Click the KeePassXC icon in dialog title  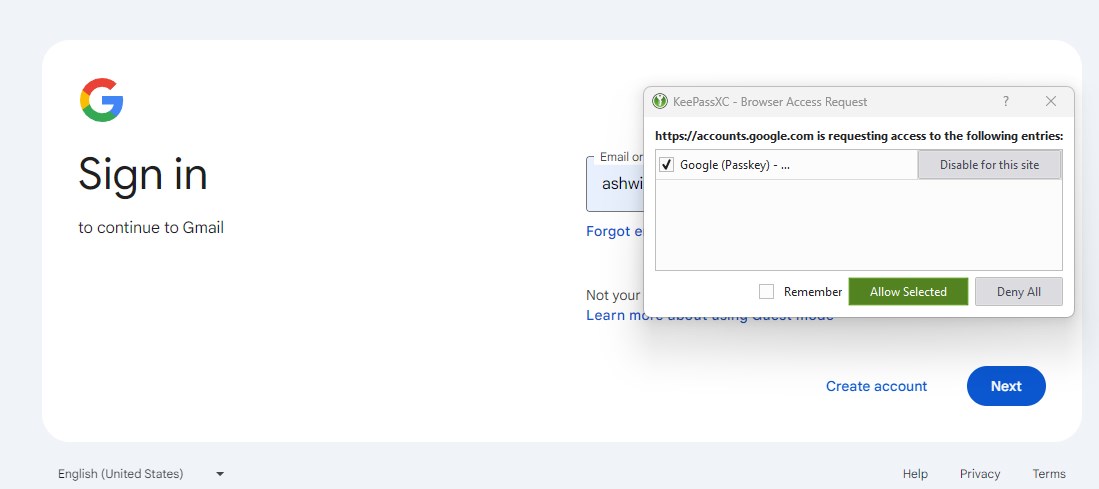[x=660, y=101]
